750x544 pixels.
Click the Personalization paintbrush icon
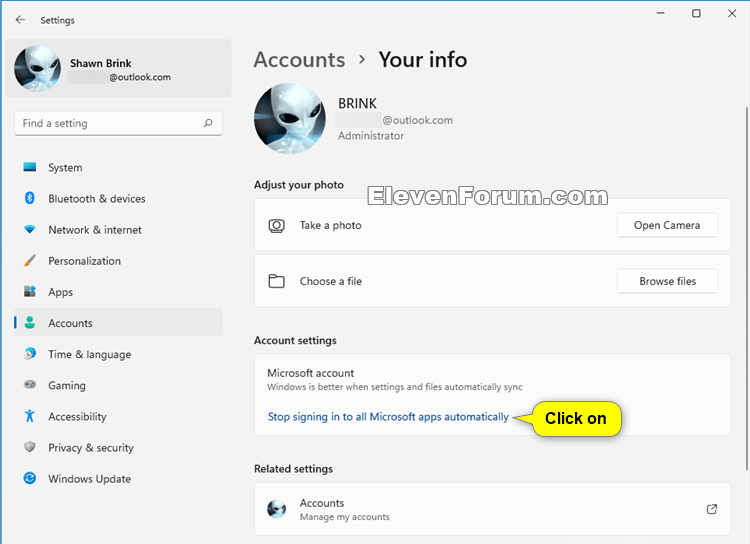click(x=30, y=260)
